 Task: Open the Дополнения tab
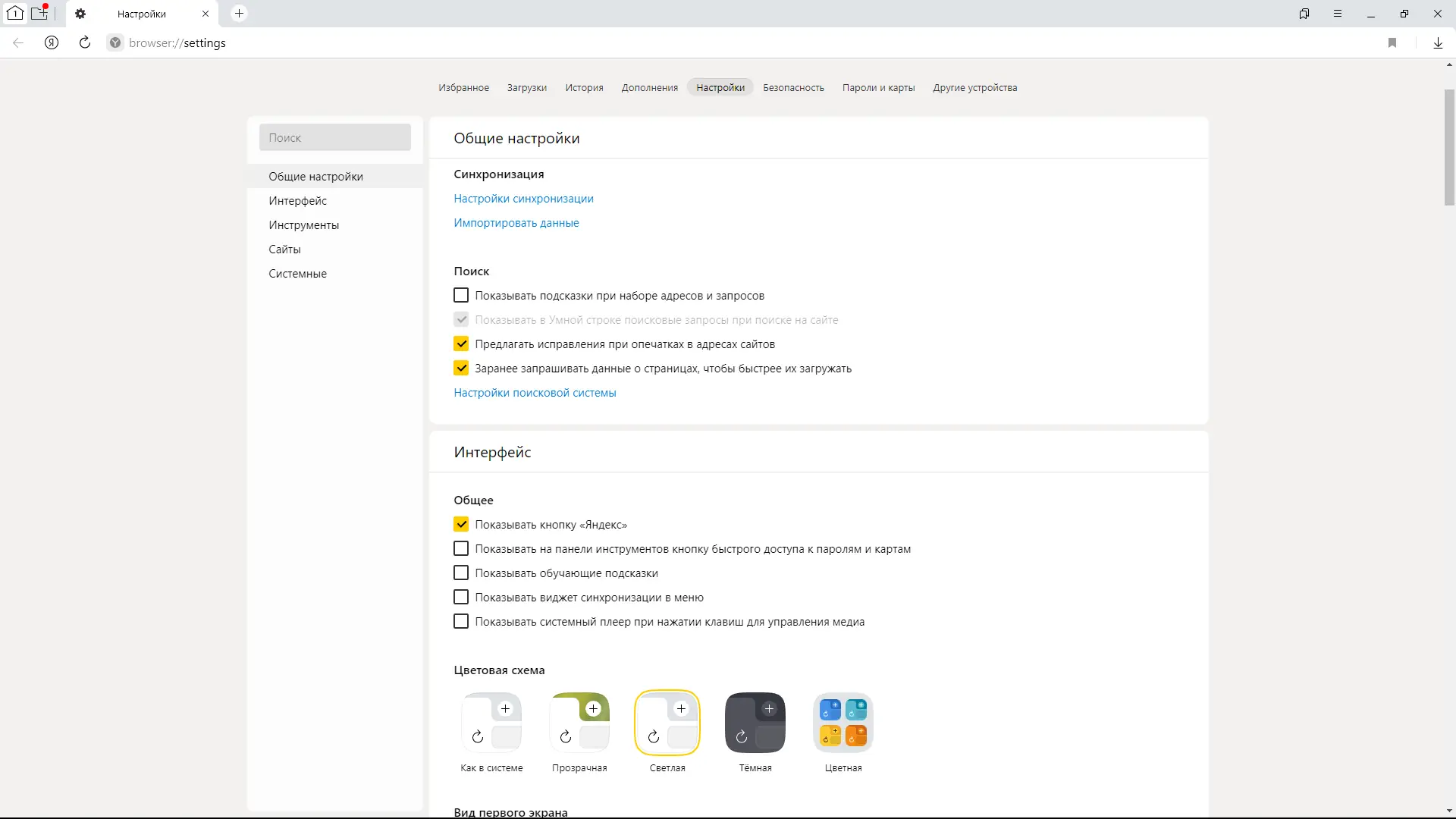tap(649, 87)
